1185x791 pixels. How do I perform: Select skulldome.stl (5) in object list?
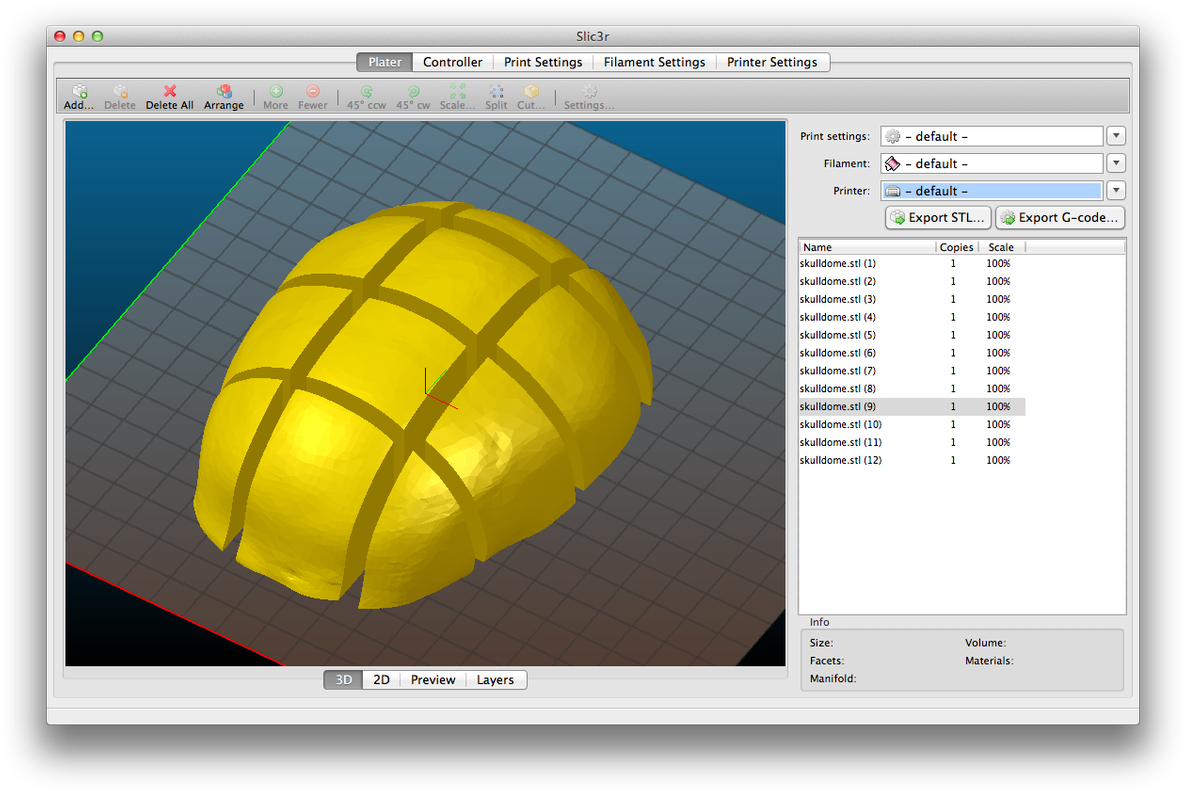pos(838,335)
